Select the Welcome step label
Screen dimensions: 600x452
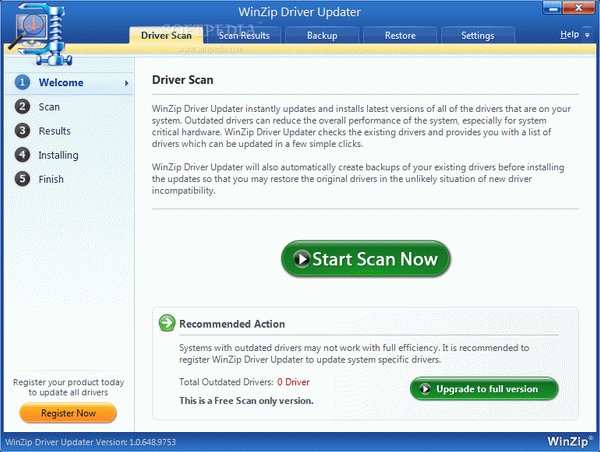coord(61,83)
